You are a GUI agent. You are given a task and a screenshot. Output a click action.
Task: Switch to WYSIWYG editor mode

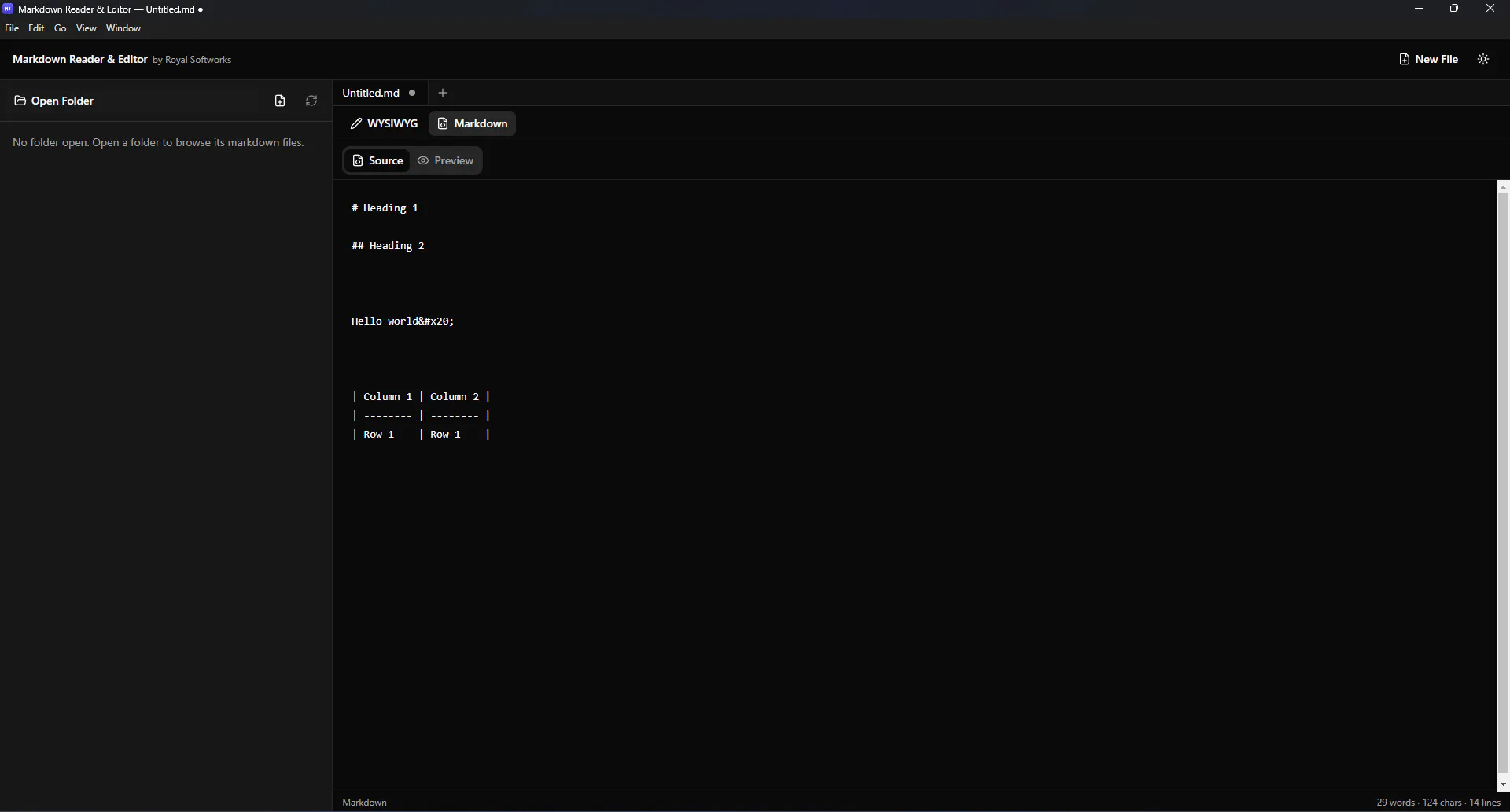[385, 123]
